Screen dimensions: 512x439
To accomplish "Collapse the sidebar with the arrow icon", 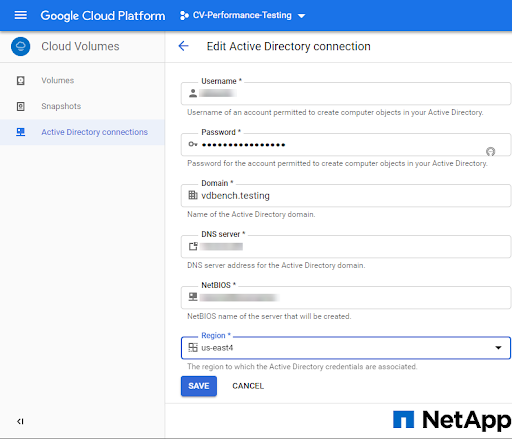I will (x=20, y=421).
